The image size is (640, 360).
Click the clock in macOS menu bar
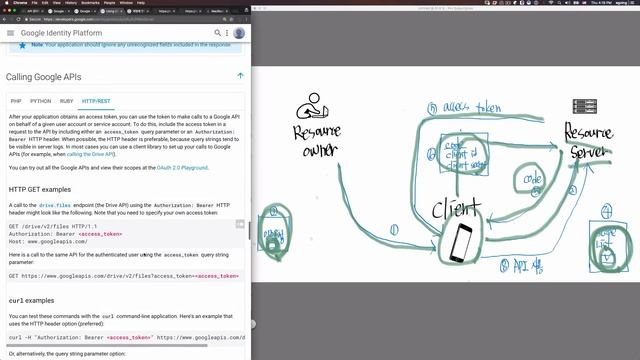601,2
